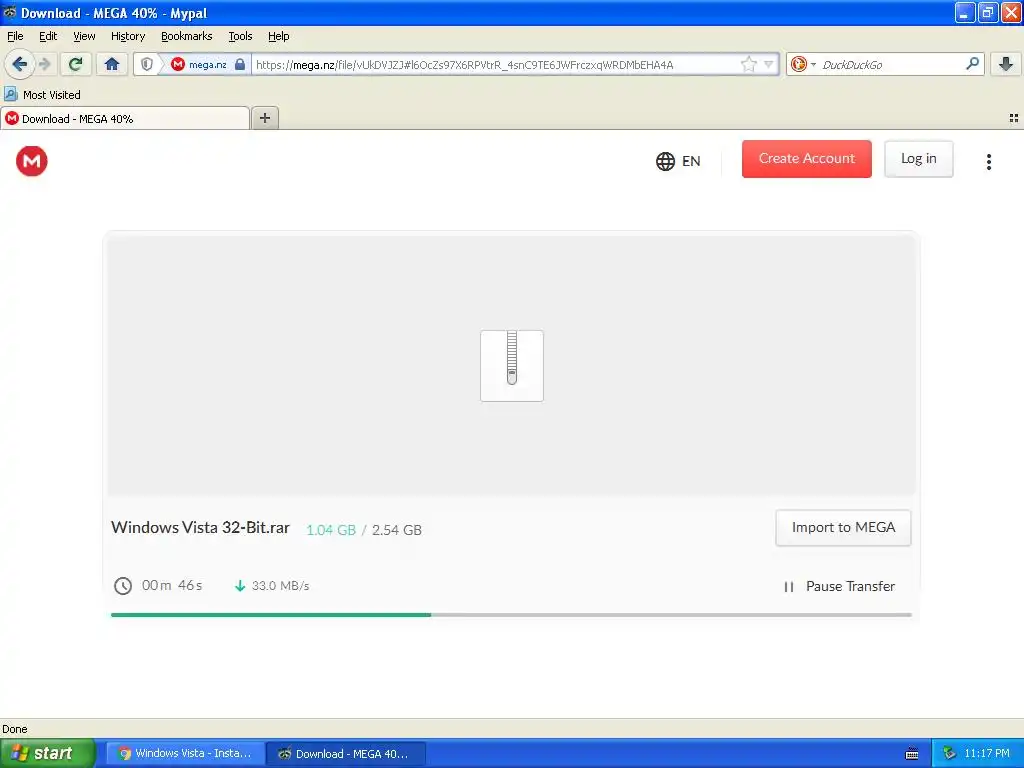
Task: Open the URL history dropdown arrow
Action: coord(769,64)
